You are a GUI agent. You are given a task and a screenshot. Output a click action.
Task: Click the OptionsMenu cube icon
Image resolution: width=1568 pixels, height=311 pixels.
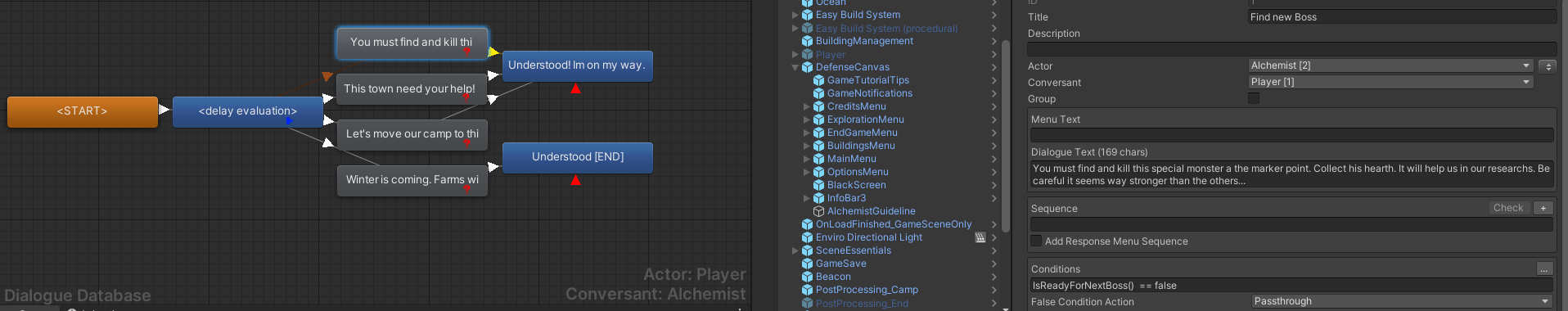[x=818, y=172]
